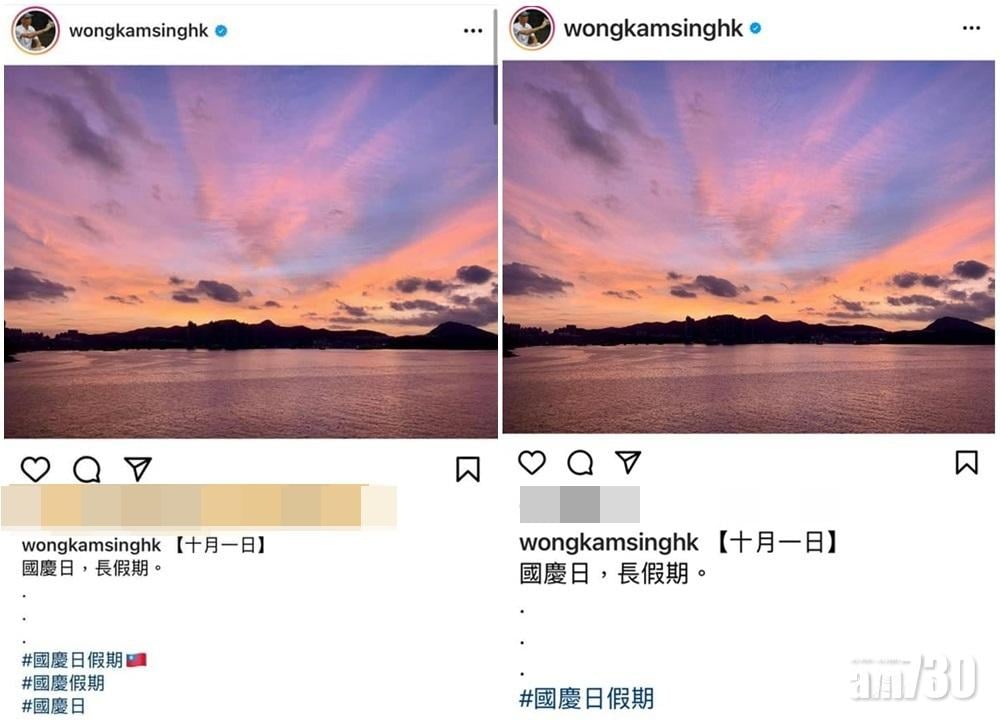Share the left post via paper plane icon
1000x720 pixels.
point(138,469)
